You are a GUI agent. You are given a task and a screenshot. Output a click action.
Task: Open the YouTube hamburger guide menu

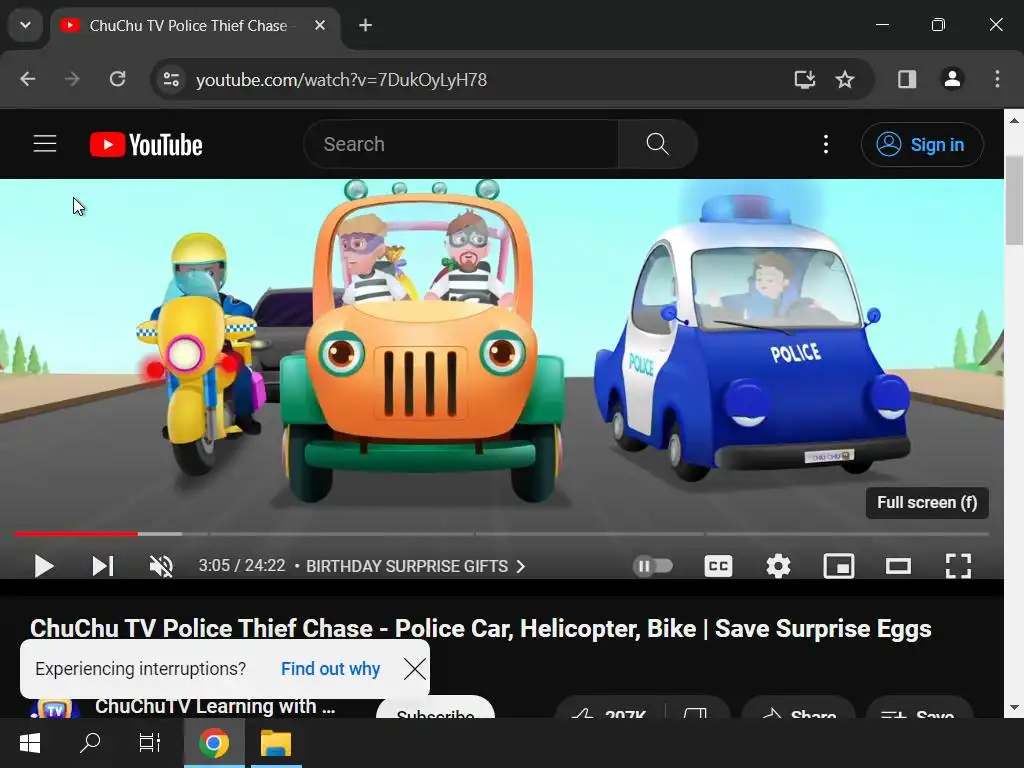(45, 144)
